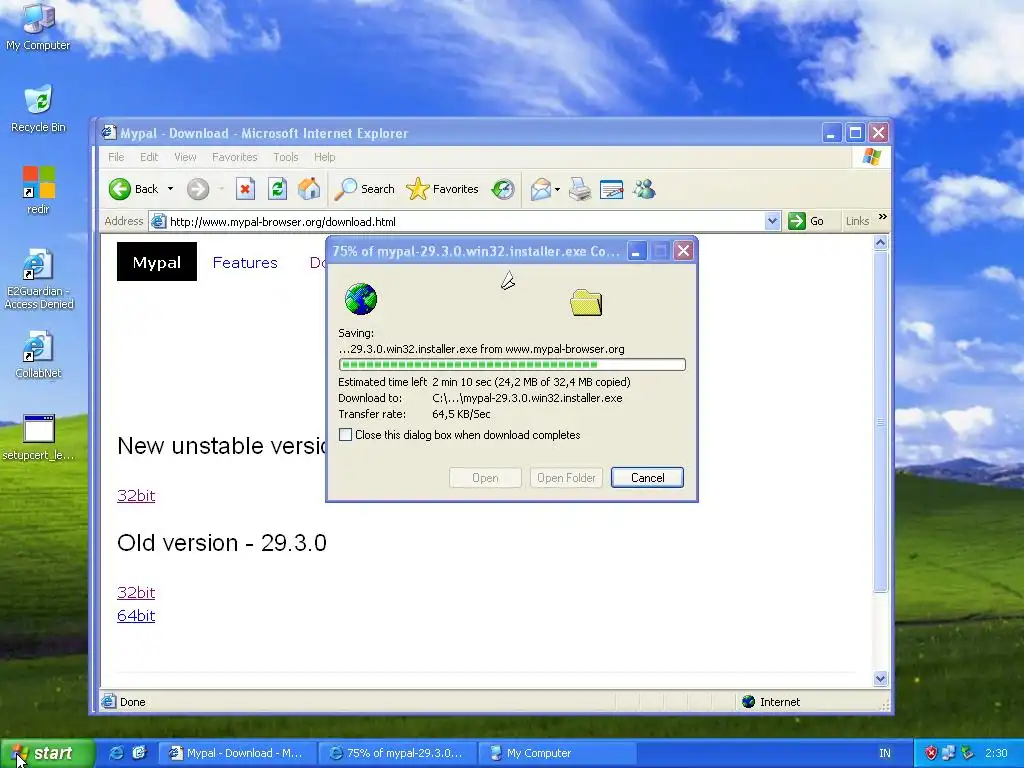The width and height of the screenshot is (1024, 768).
Task: Open the View menu
Action: (185, 157)
